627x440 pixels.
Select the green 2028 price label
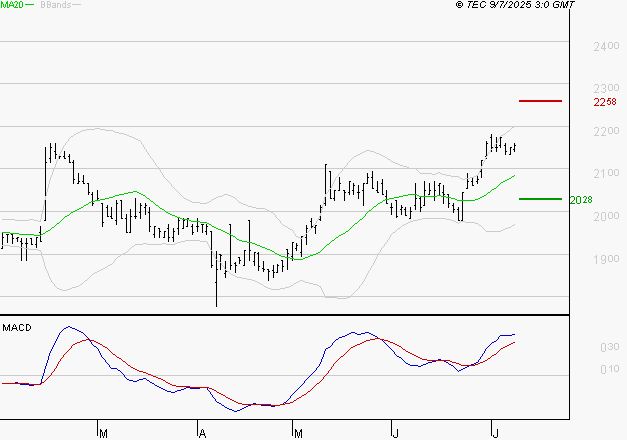pyautogui.click(x=580, y=200)
